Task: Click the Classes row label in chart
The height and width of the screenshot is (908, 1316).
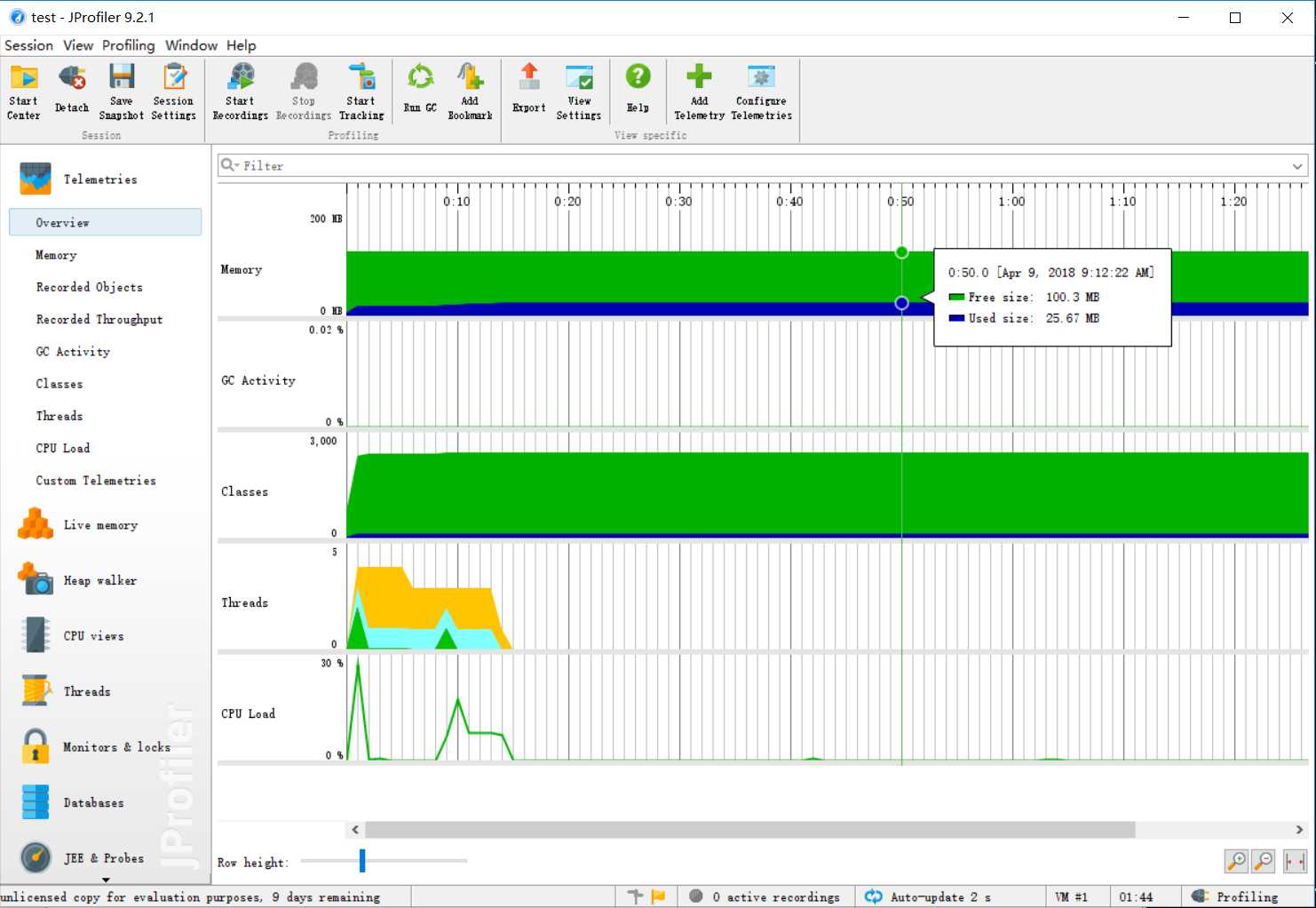Action: (244, 491)
